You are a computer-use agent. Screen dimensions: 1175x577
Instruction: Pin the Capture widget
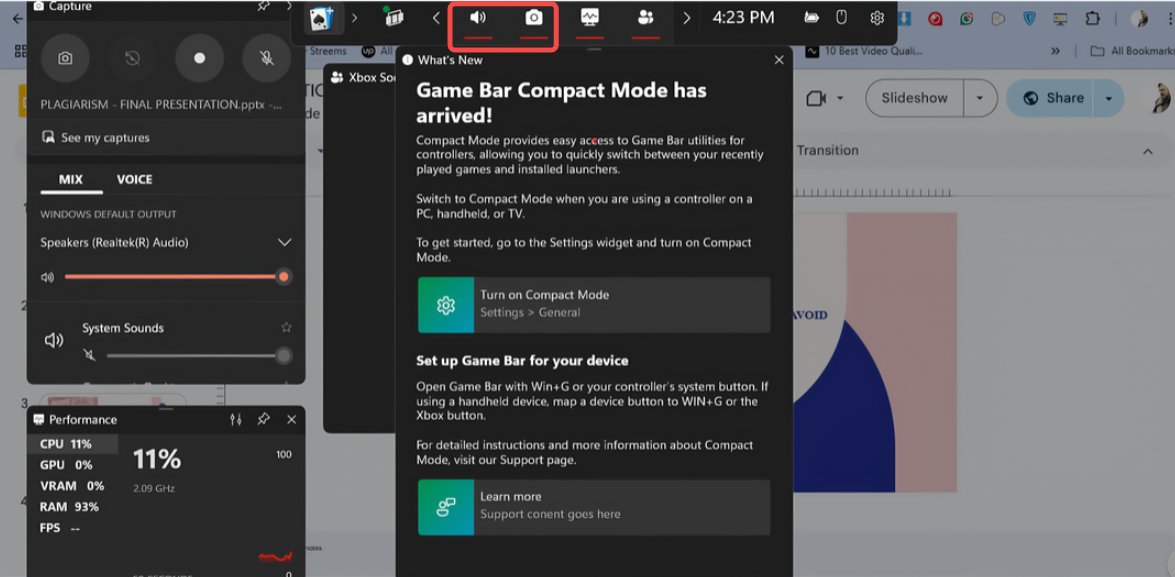click(x=263, y=6)
